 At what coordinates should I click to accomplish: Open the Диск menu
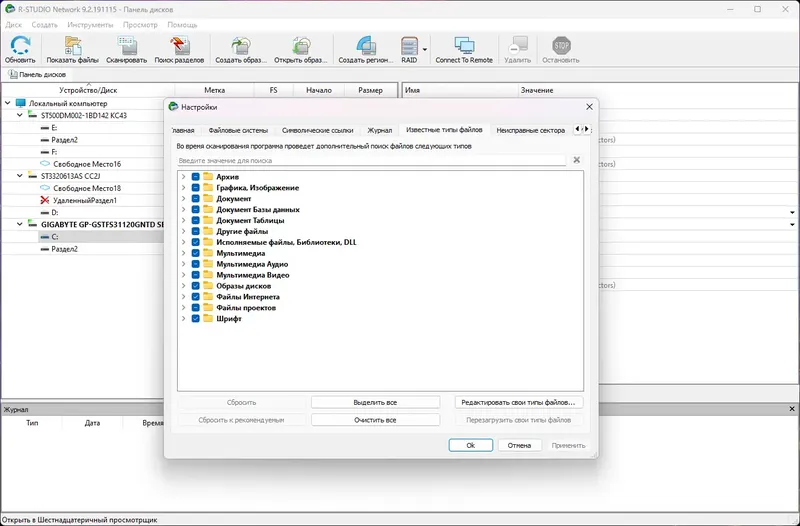[x=13, y=24]
